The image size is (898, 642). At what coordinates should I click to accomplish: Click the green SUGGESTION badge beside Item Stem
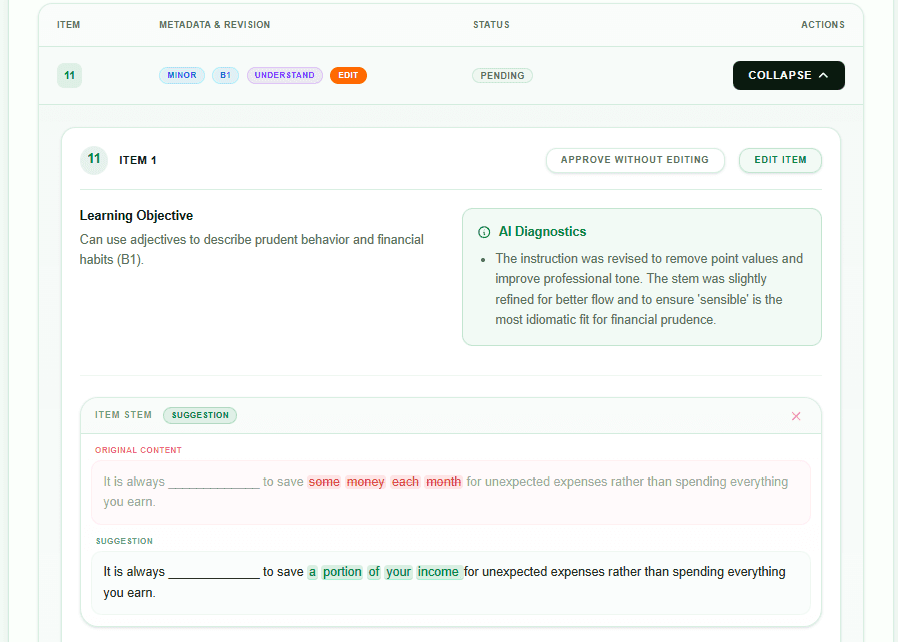tap(200, 415)
